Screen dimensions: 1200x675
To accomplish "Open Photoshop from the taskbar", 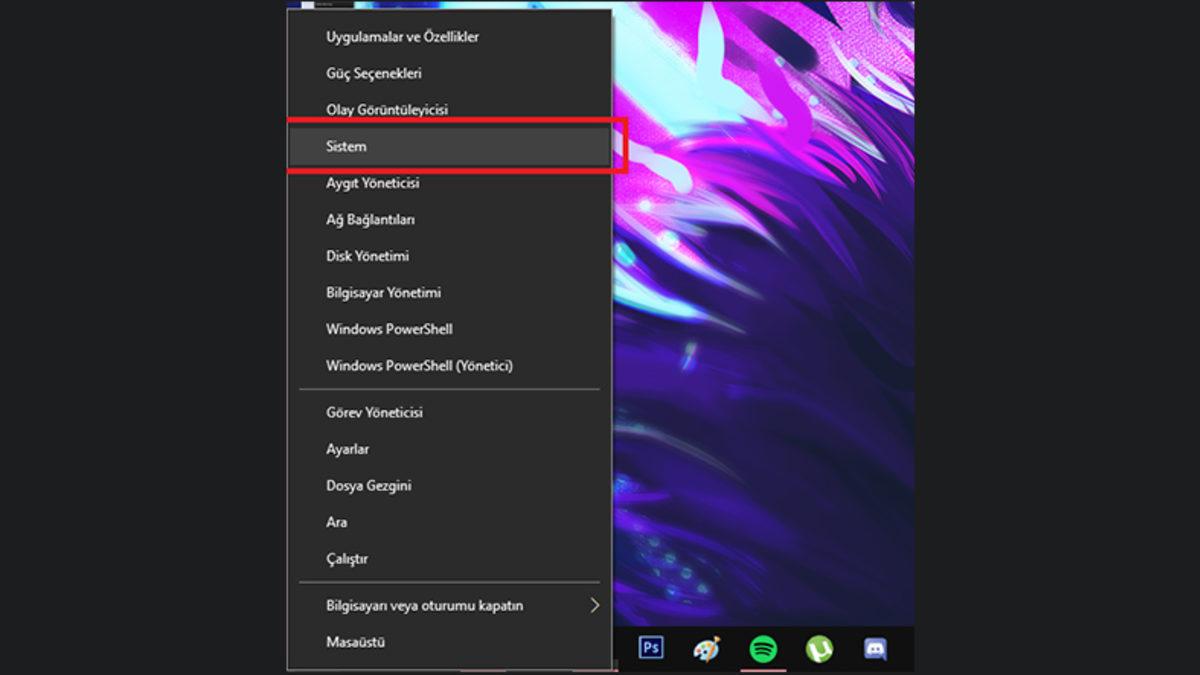I will pos(651,648).
